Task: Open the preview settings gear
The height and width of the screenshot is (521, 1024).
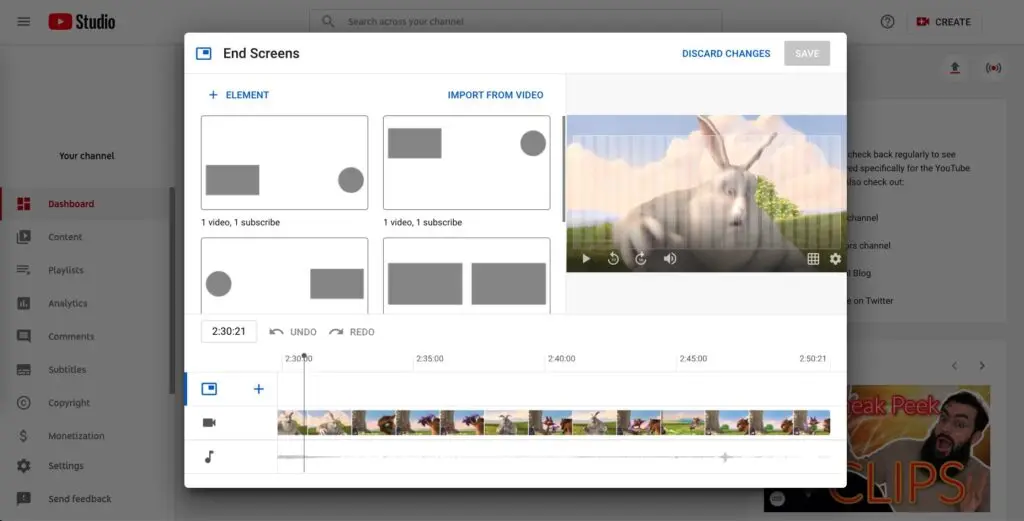Action: point(836,259)
